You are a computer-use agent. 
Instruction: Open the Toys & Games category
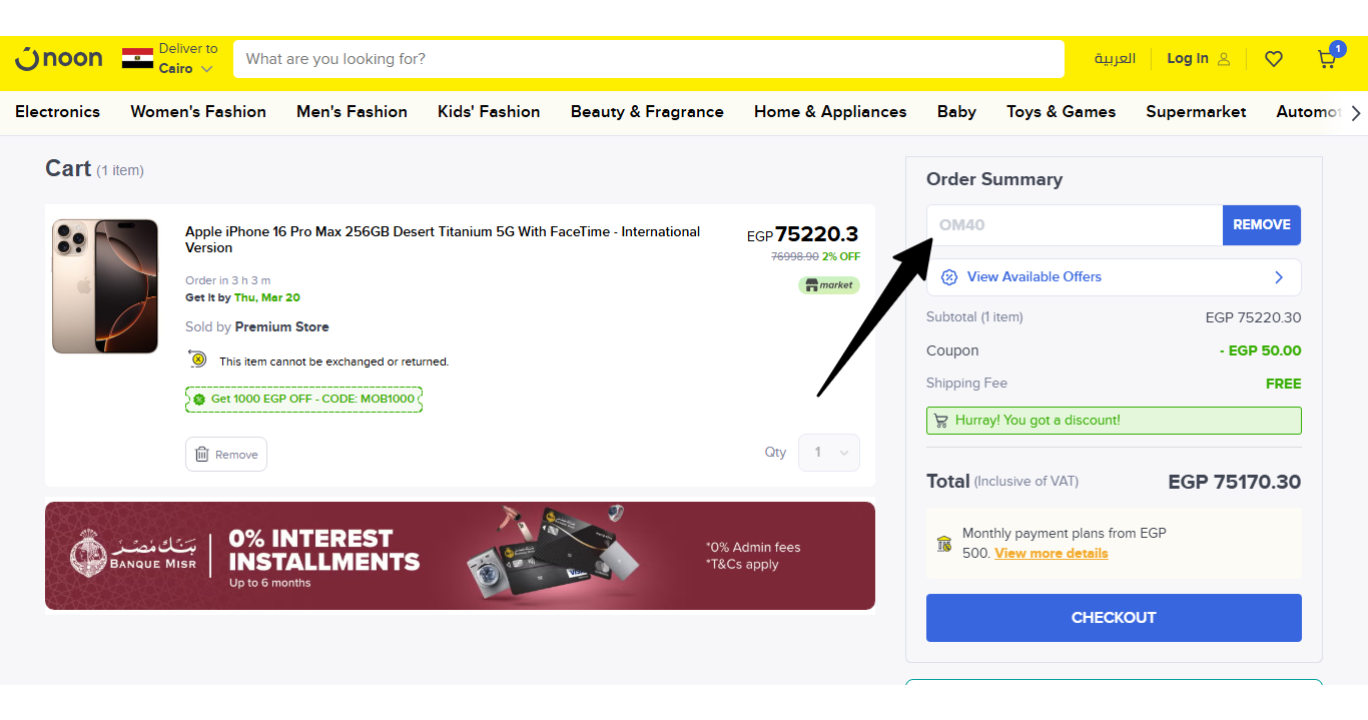point(1061,112)
